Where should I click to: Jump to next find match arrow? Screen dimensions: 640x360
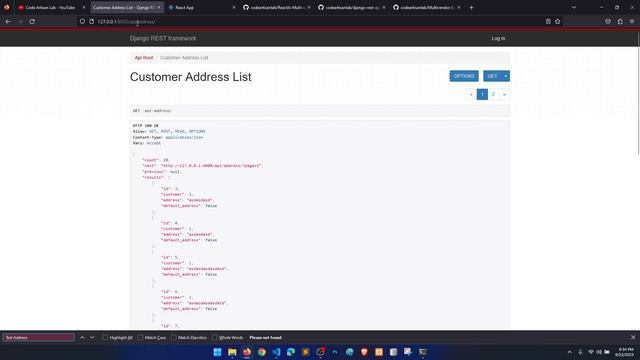(92, 338)
